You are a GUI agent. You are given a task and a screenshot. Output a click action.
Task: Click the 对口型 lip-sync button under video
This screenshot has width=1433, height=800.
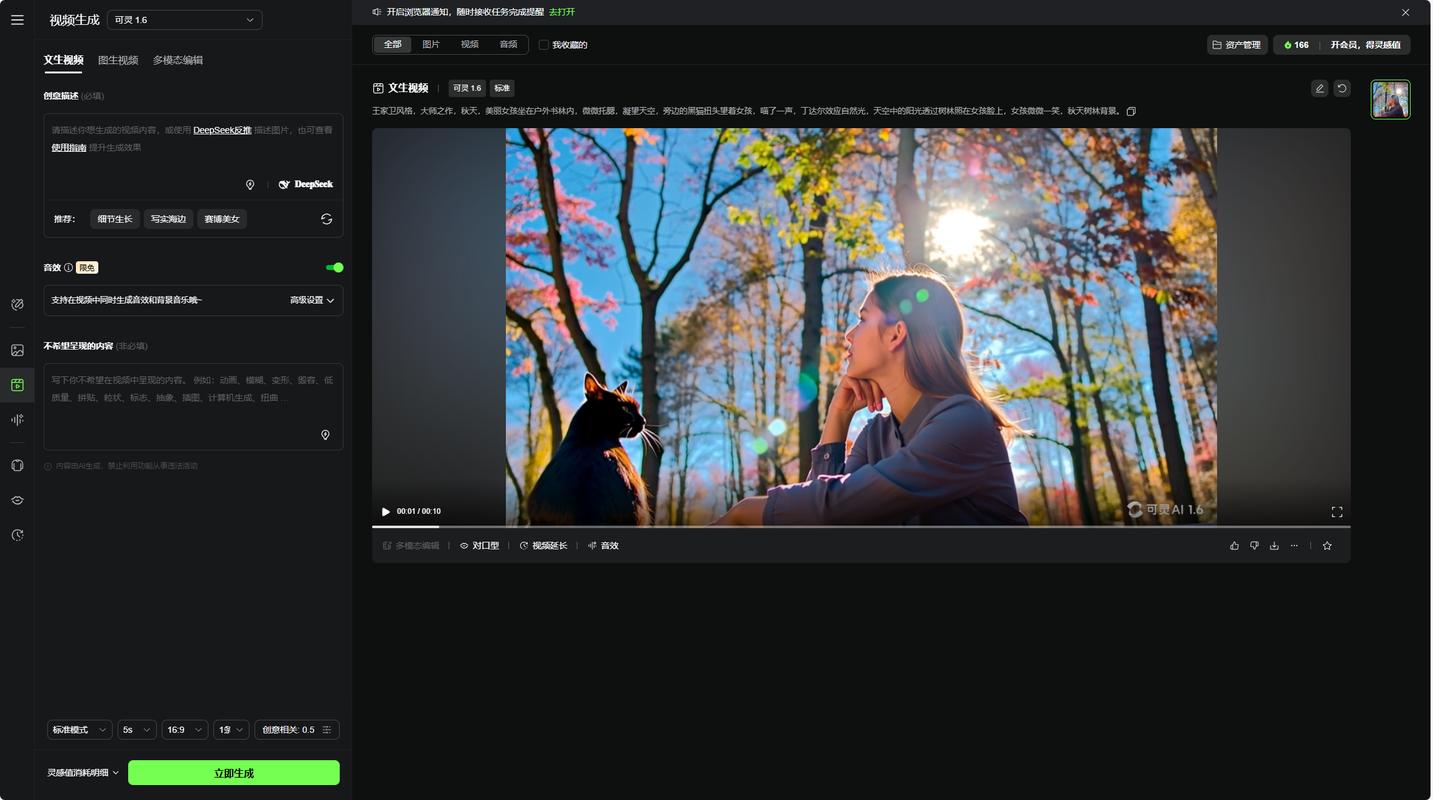[x=479, y=546]
